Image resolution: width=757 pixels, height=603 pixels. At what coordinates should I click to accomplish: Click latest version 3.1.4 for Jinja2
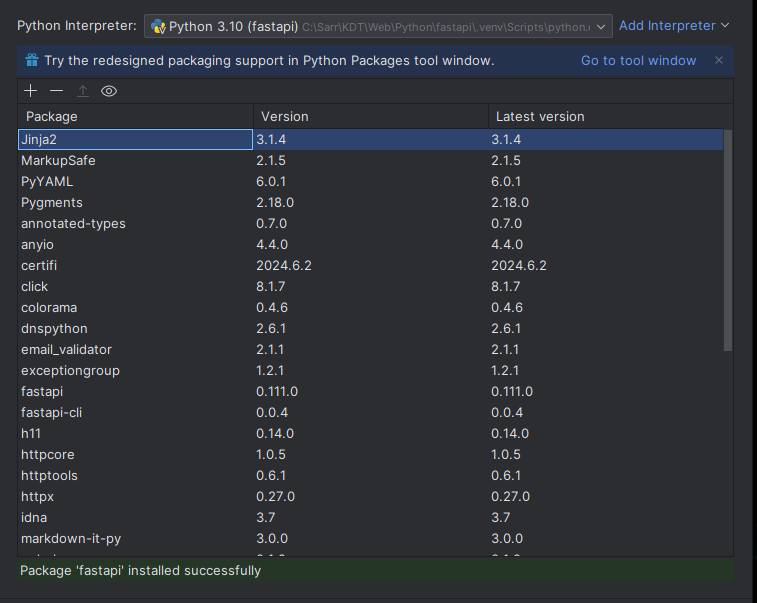coord(506,140)
